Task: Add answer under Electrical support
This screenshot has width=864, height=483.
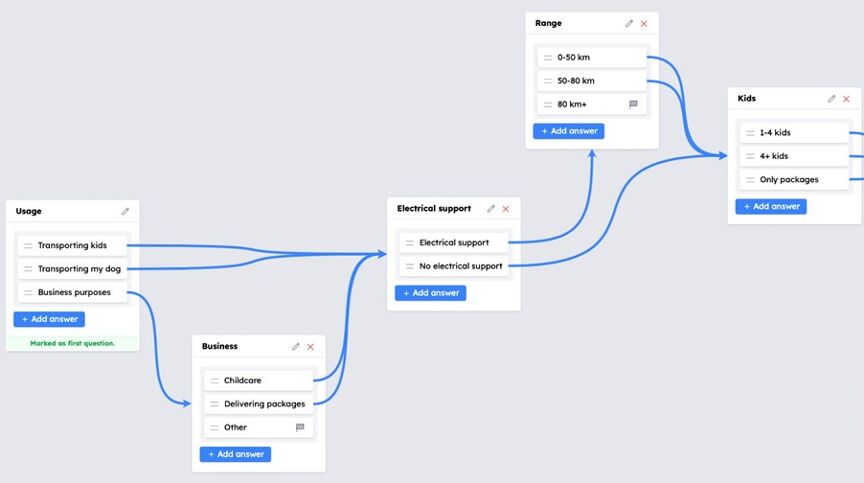Action: [x=430, y=293]
